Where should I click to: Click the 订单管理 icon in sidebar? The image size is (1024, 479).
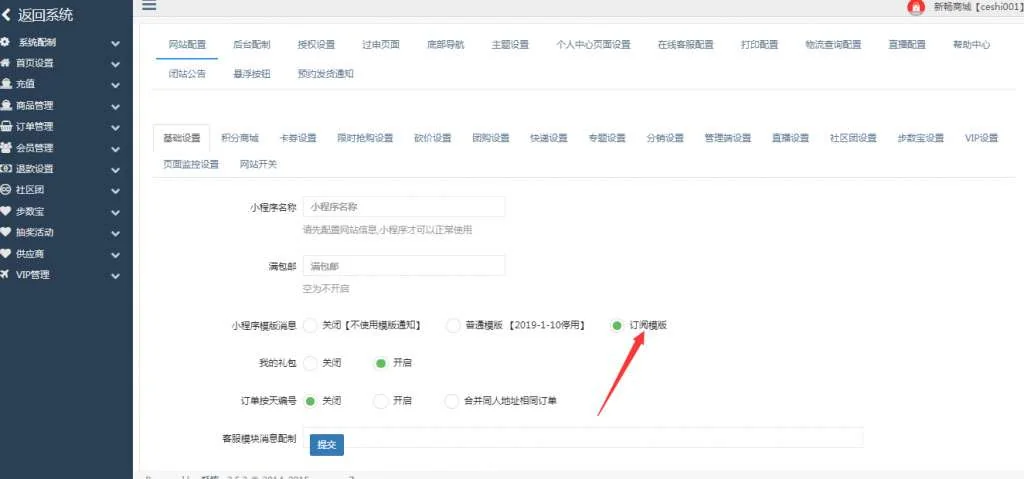tap(6, 126)
